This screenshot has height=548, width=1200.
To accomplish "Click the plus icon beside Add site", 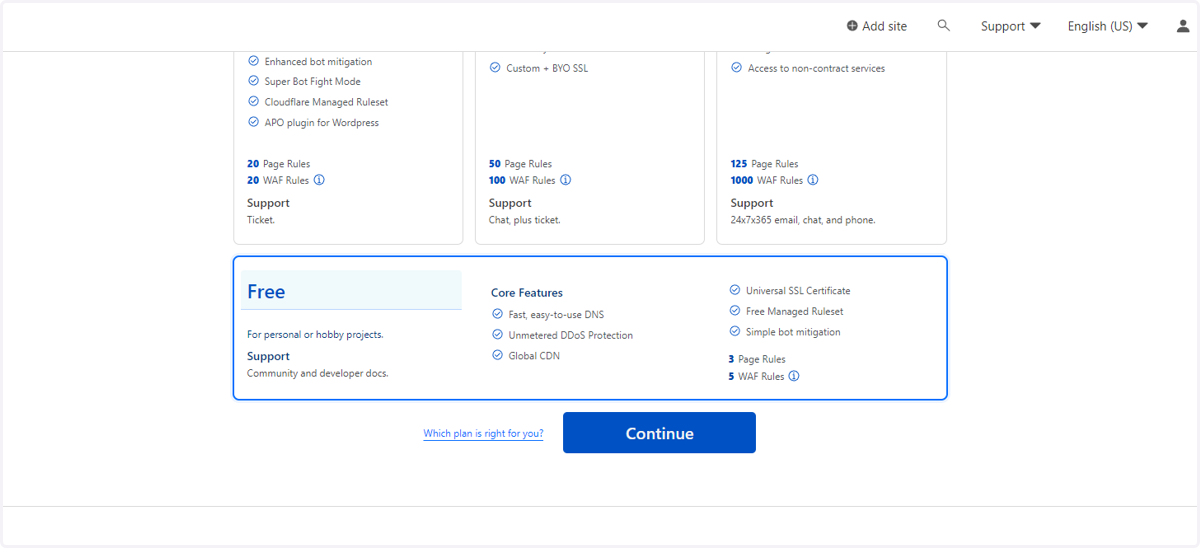I will click(852, 26).
